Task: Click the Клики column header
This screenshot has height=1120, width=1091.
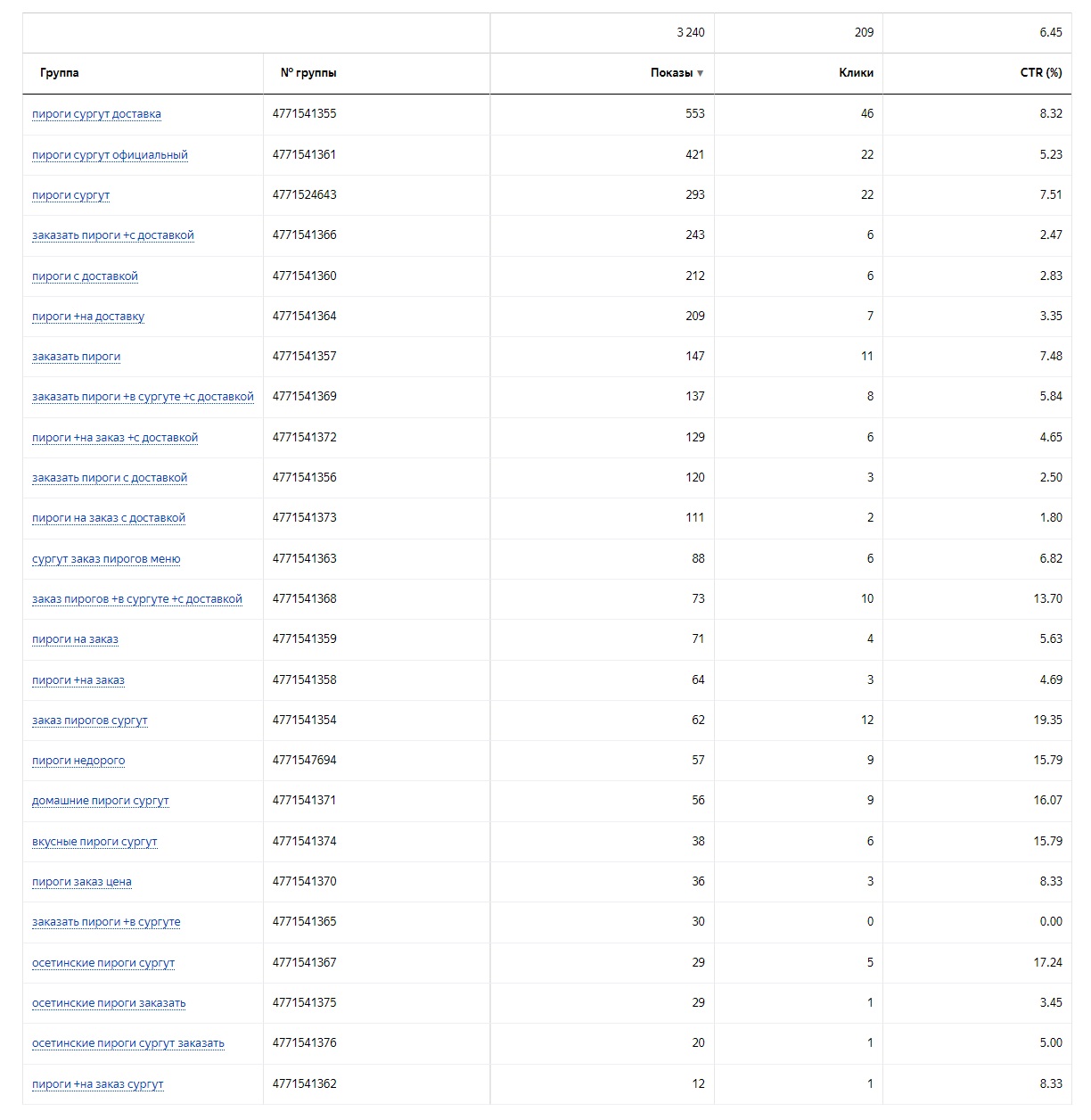Action: tap(856, 73)
